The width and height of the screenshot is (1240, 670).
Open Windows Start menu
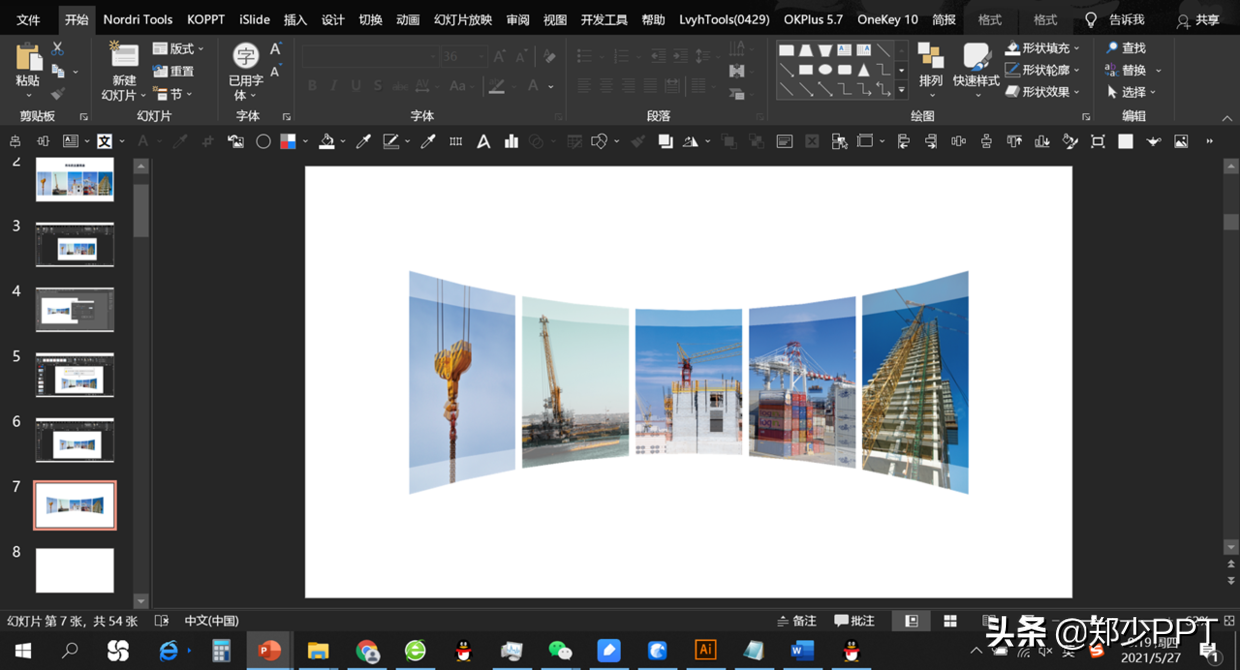22,651
